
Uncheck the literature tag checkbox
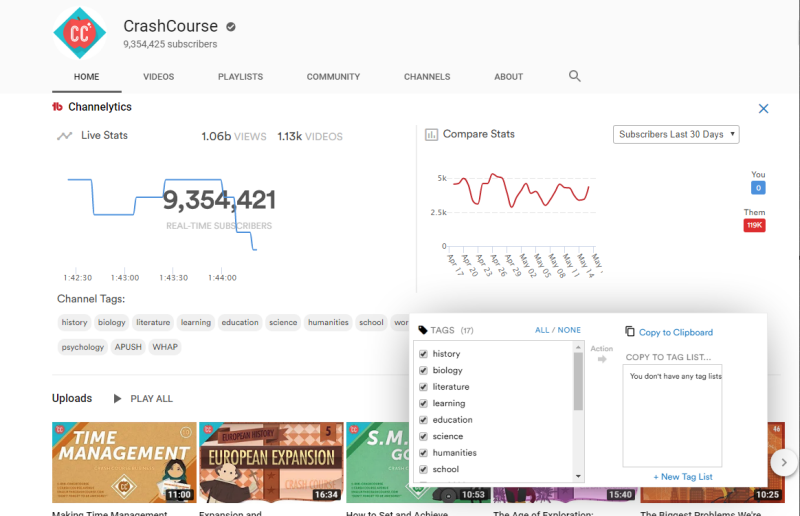[x=423, y=387]
